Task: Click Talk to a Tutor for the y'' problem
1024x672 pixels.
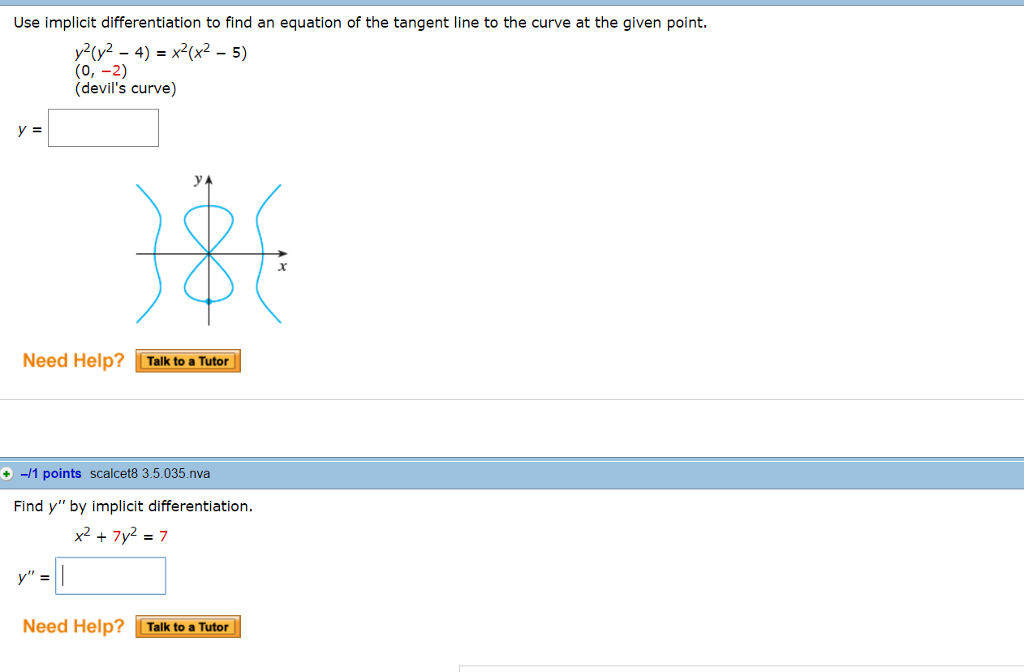Action: point(187,627)
